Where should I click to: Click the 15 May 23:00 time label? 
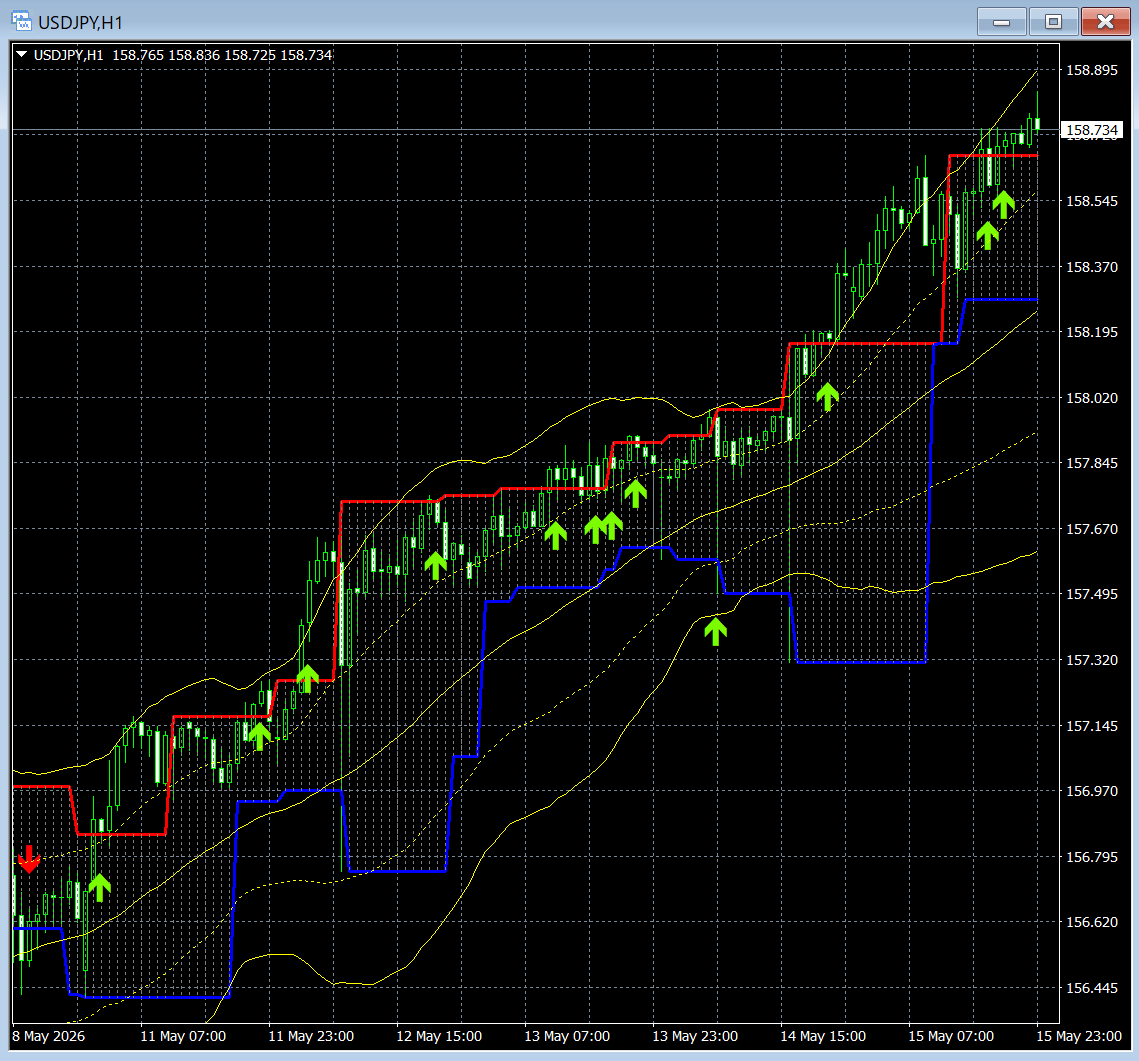pyautogui.click(x=1079, y=1036)
